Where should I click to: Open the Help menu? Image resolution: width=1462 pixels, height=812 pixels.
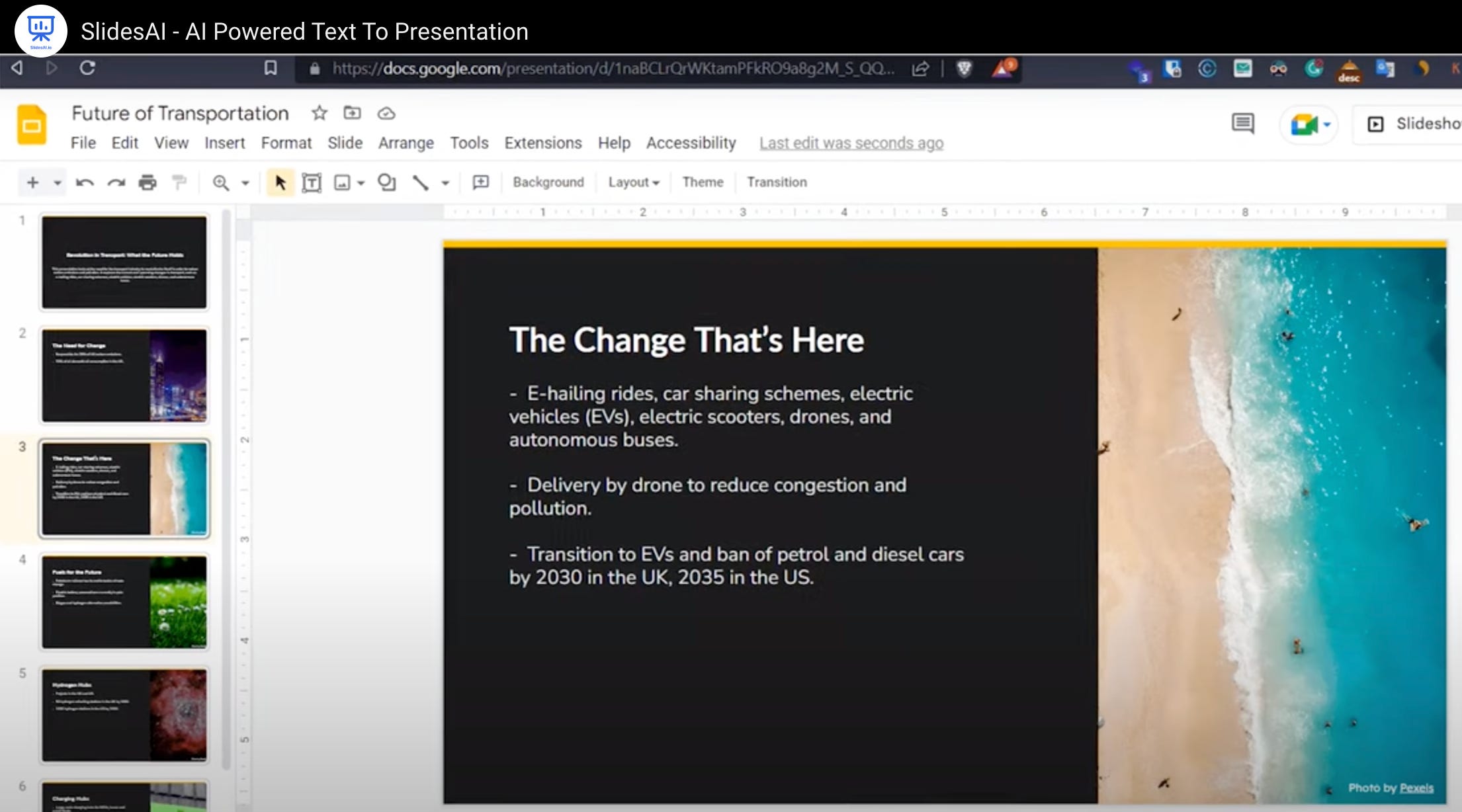(614, 143)
